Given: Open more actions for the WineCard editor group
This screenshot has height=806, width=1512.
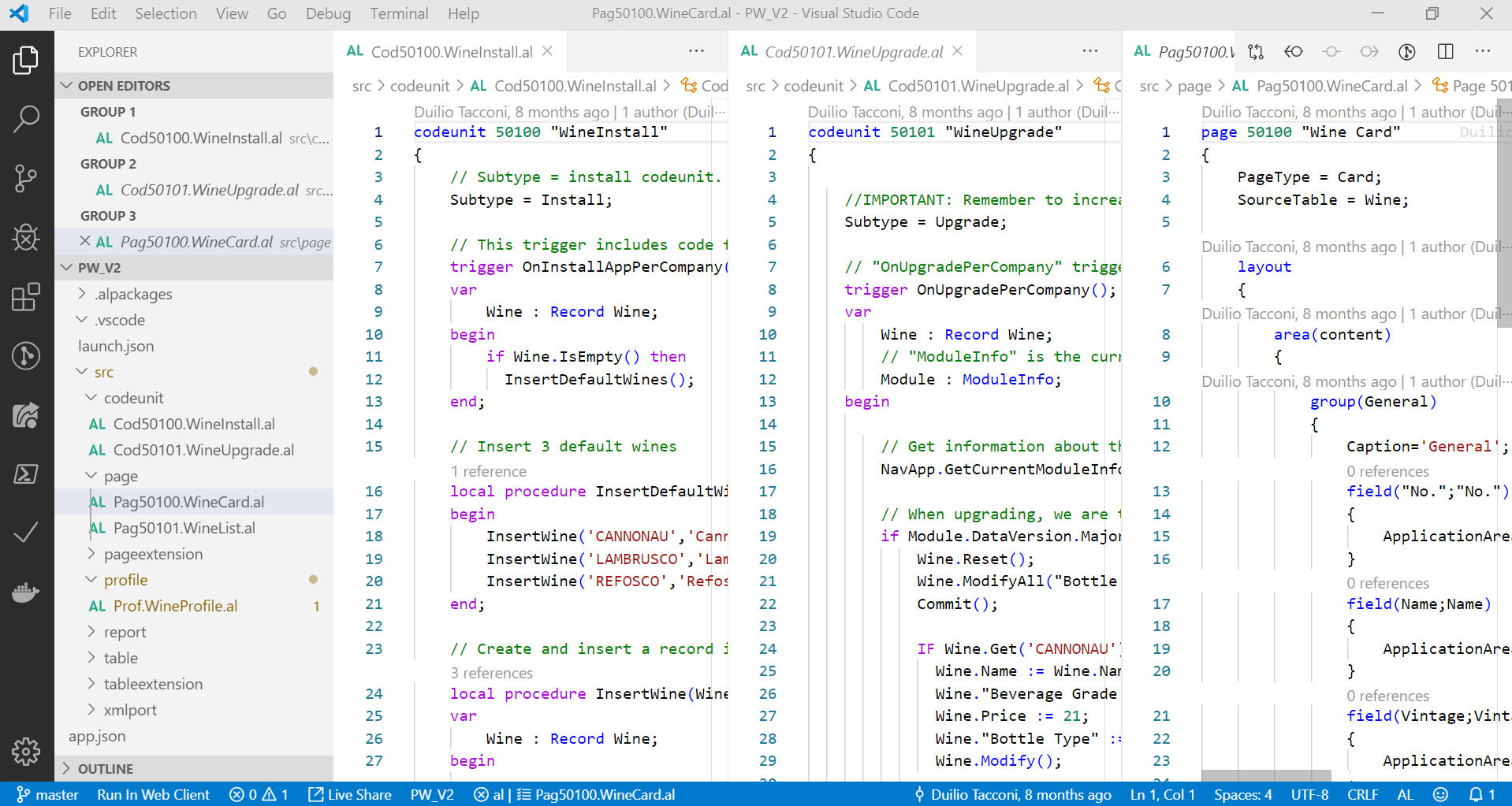Looking at the screenshot, I should pos(1483,52).
